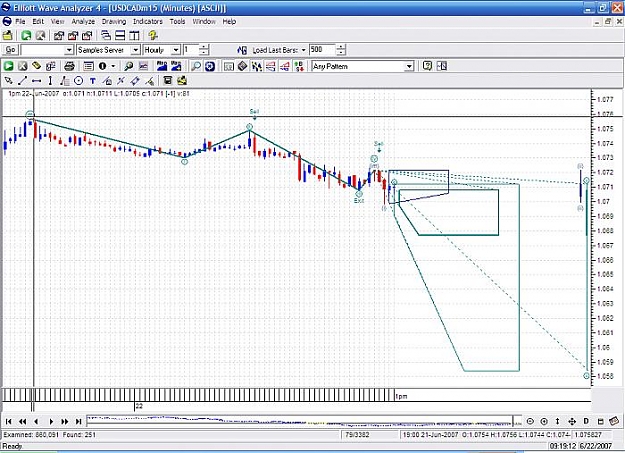Image resolution: width=625 pixels, height=453 pixels.
Task: Open the Load Last Bars dropdown arrow
Action: (303, 50)
